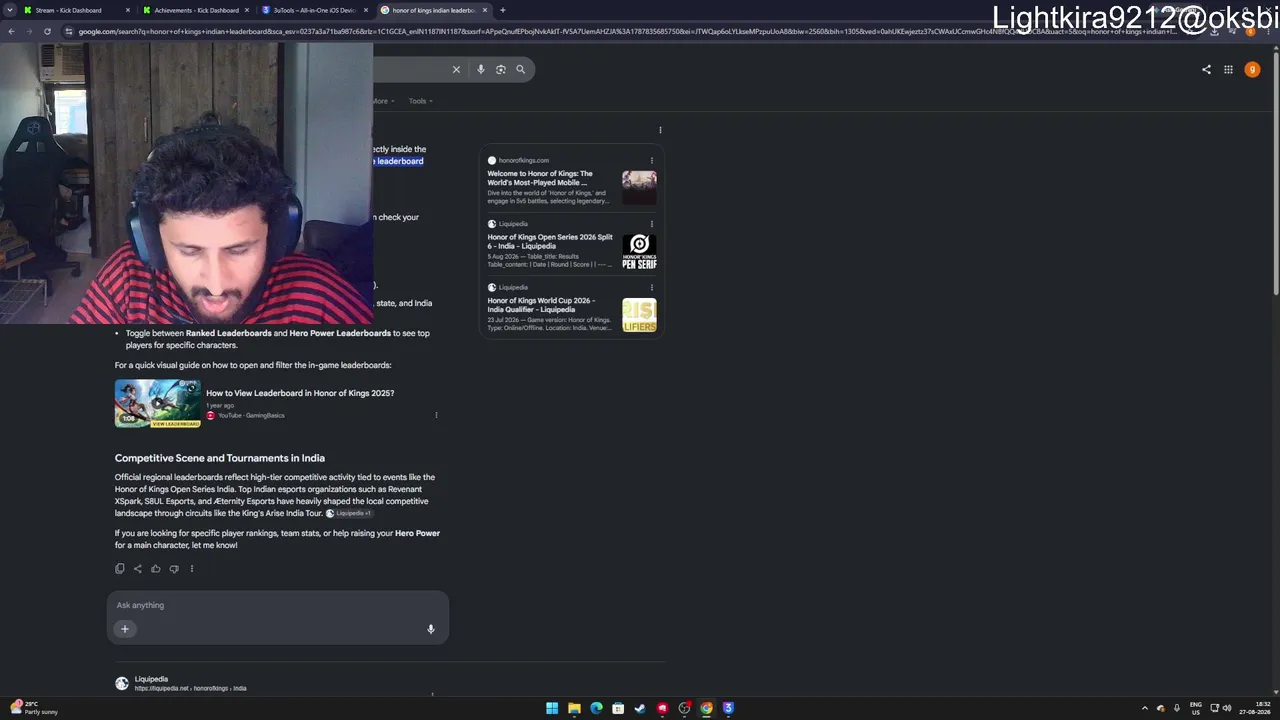Close the 3uTools tab
Screen dimensions: 1280x720
coord(366,10)
